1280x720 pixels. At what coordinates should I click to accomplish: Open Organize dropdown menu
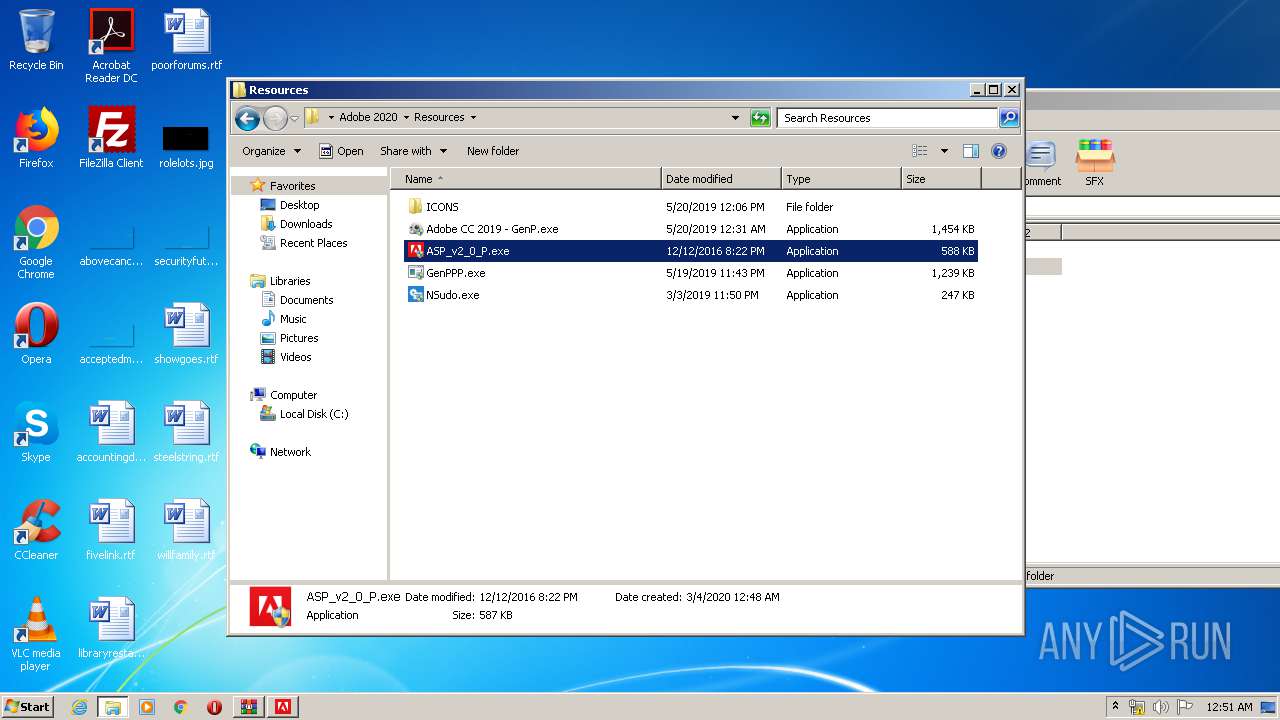(x=271, y=151)
